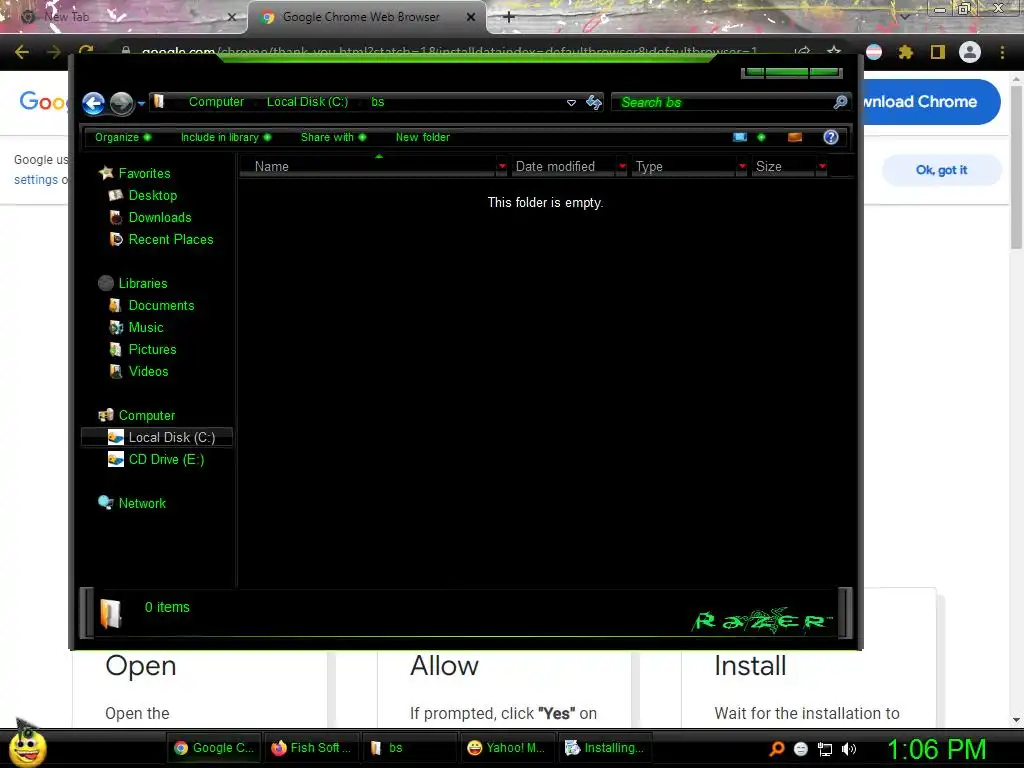Open the Share with menu
The height and width of the screenshot is (768, 1024).
[x=333, y=137]
